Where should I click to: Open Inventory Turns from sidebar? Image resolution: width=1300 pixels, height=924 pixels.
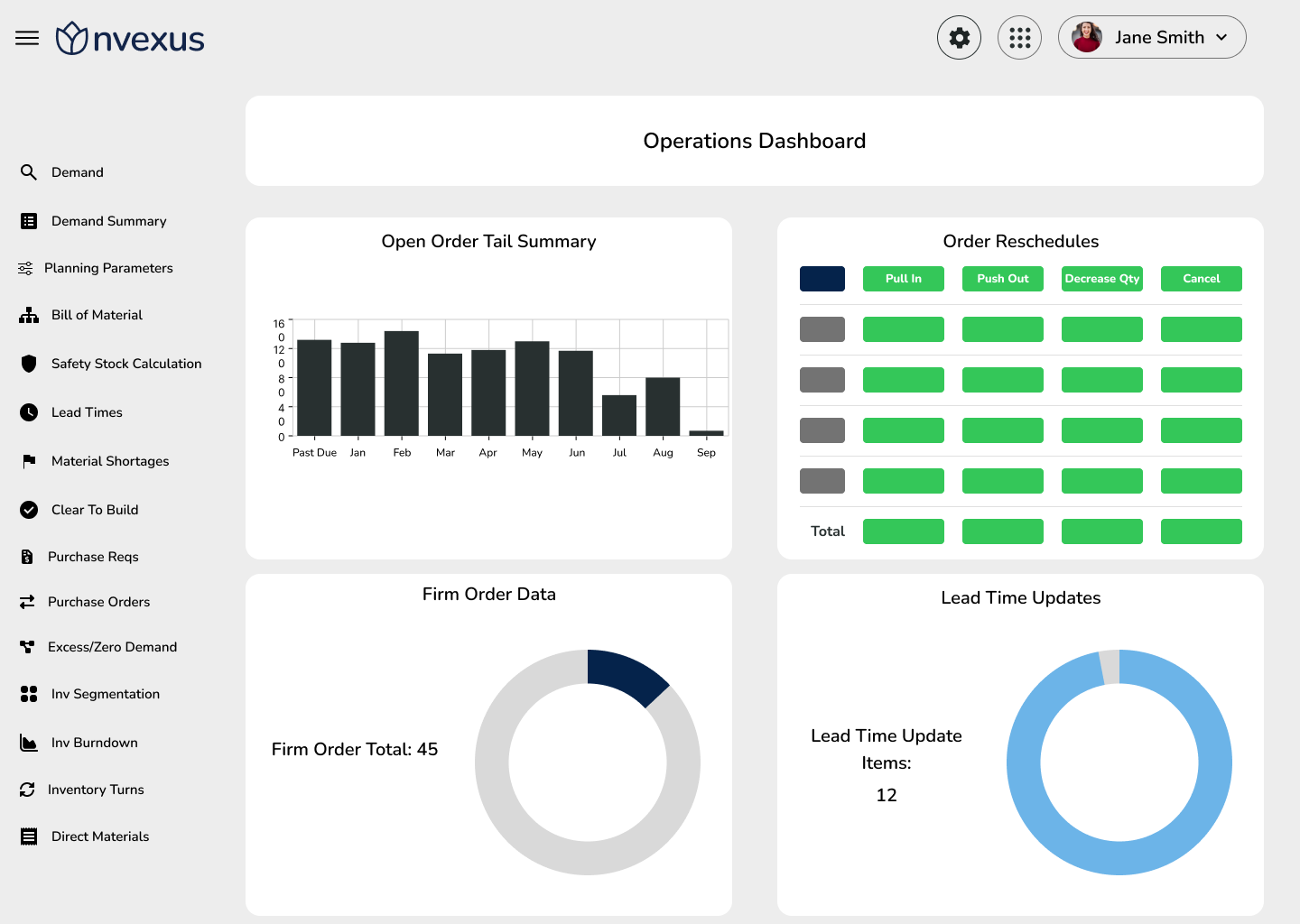(x=96, y=790)
